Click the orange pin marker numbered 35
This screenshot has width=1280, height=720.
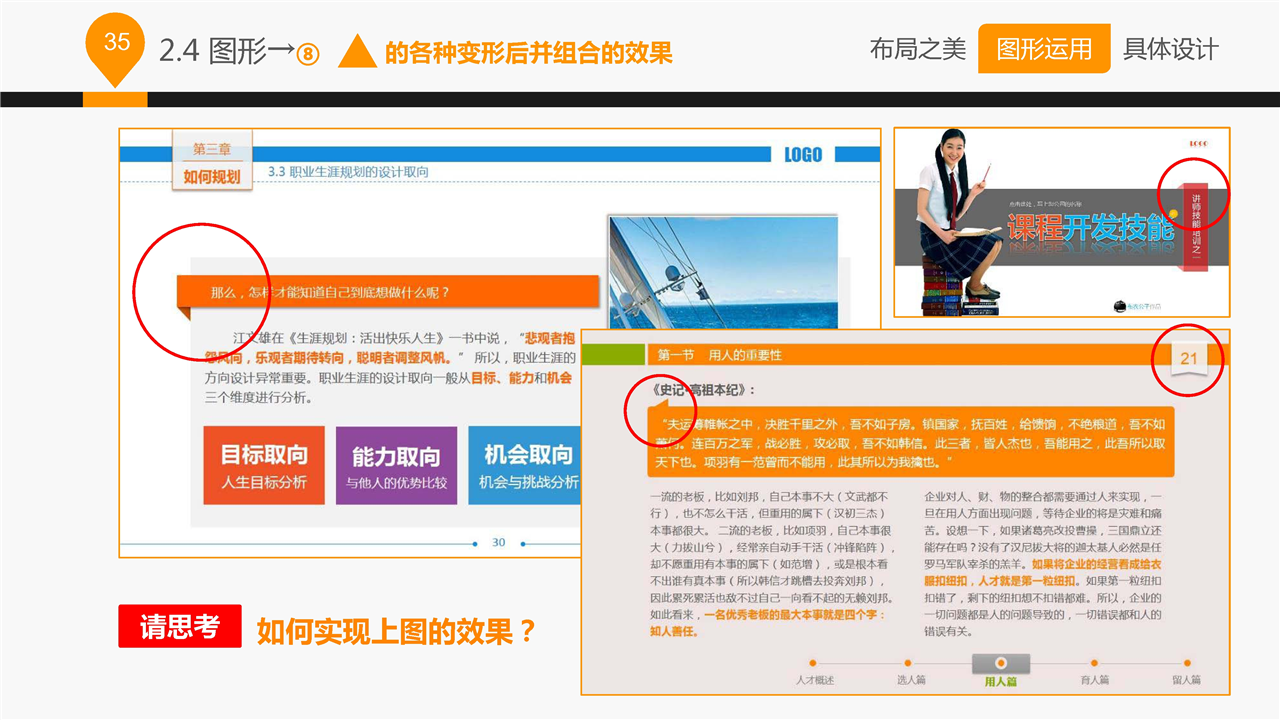click(116, 45)
